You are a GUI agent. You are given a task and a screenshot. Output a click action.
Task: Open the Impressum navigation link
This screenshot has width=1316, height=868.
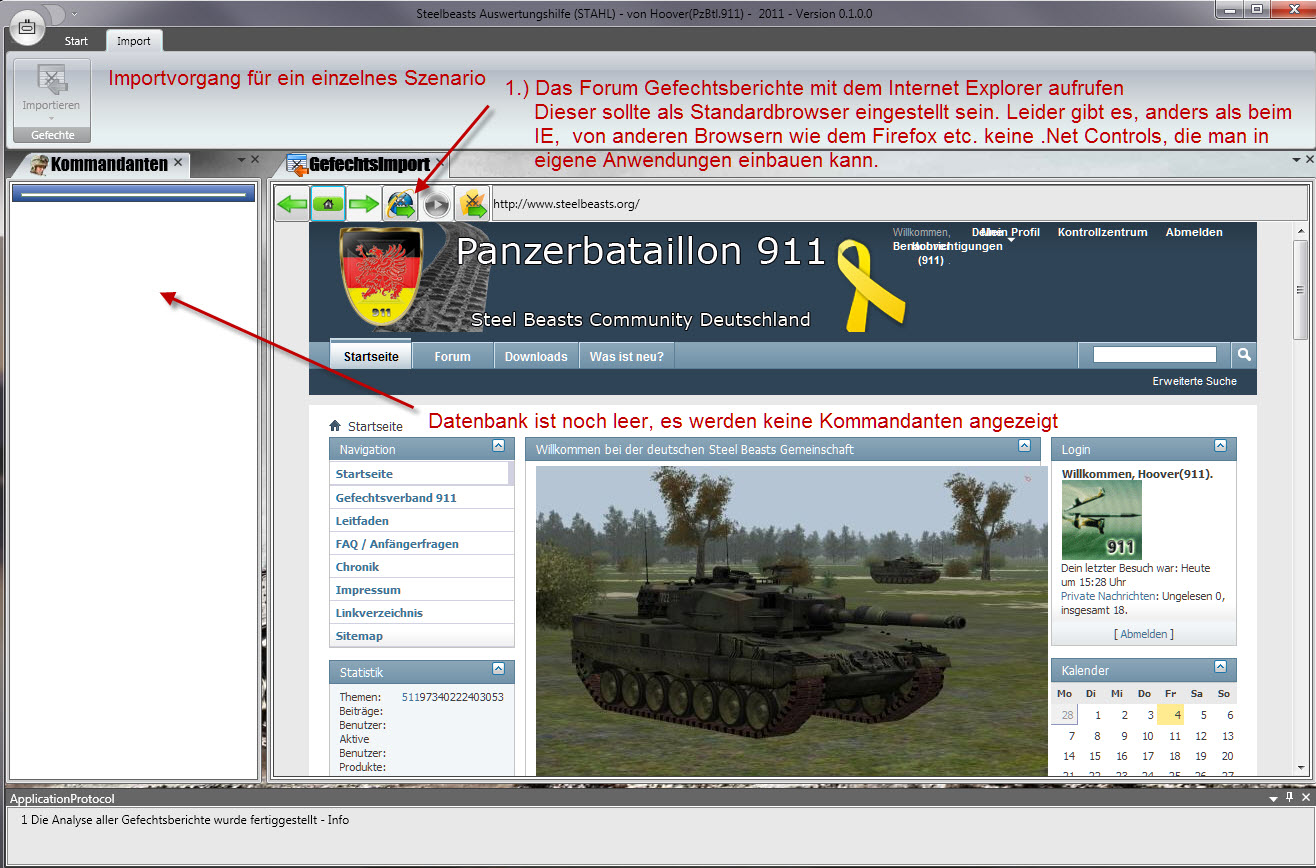(368, 590)
